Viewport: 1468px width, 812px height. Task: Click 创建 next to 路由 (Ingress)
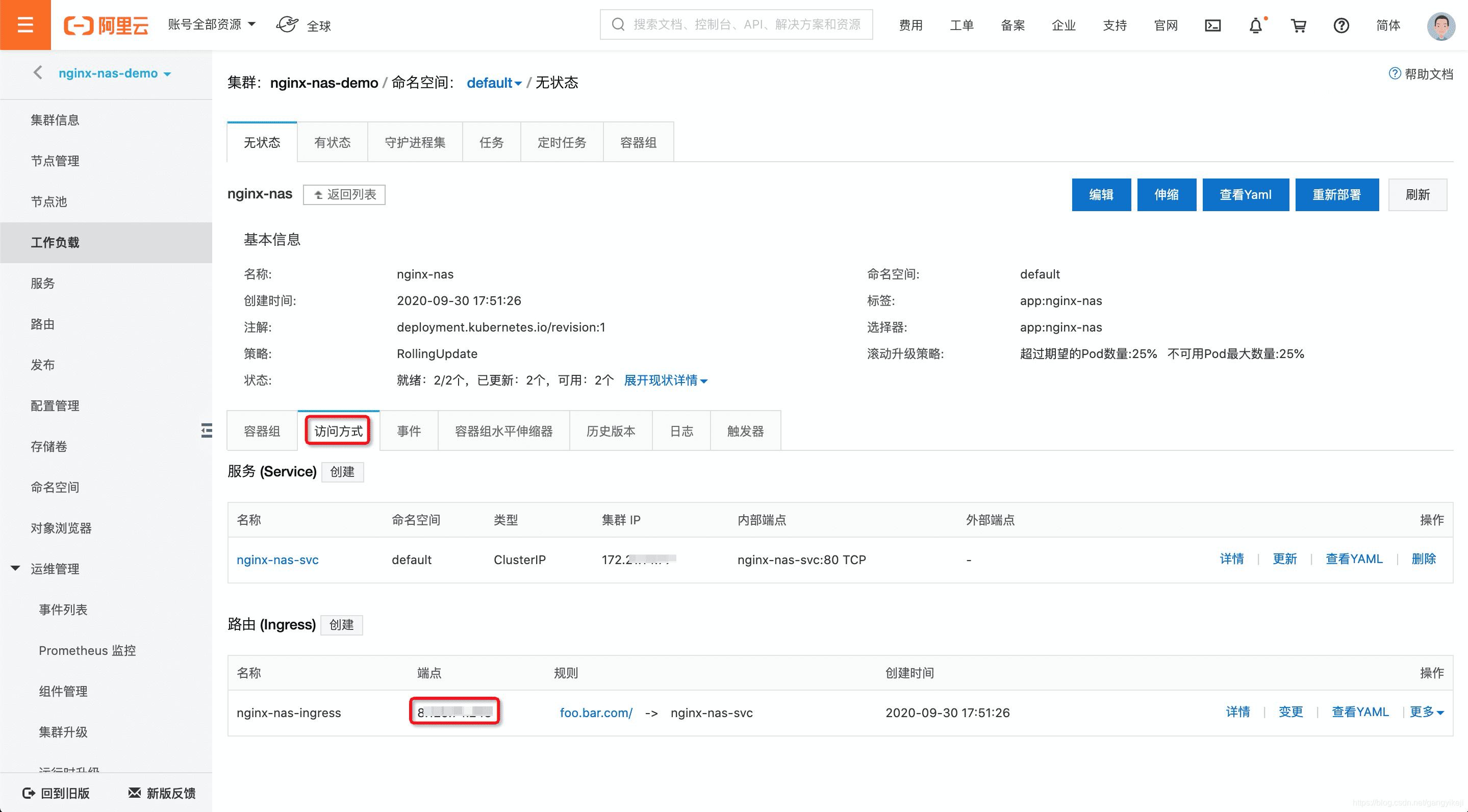click(341, 624)
